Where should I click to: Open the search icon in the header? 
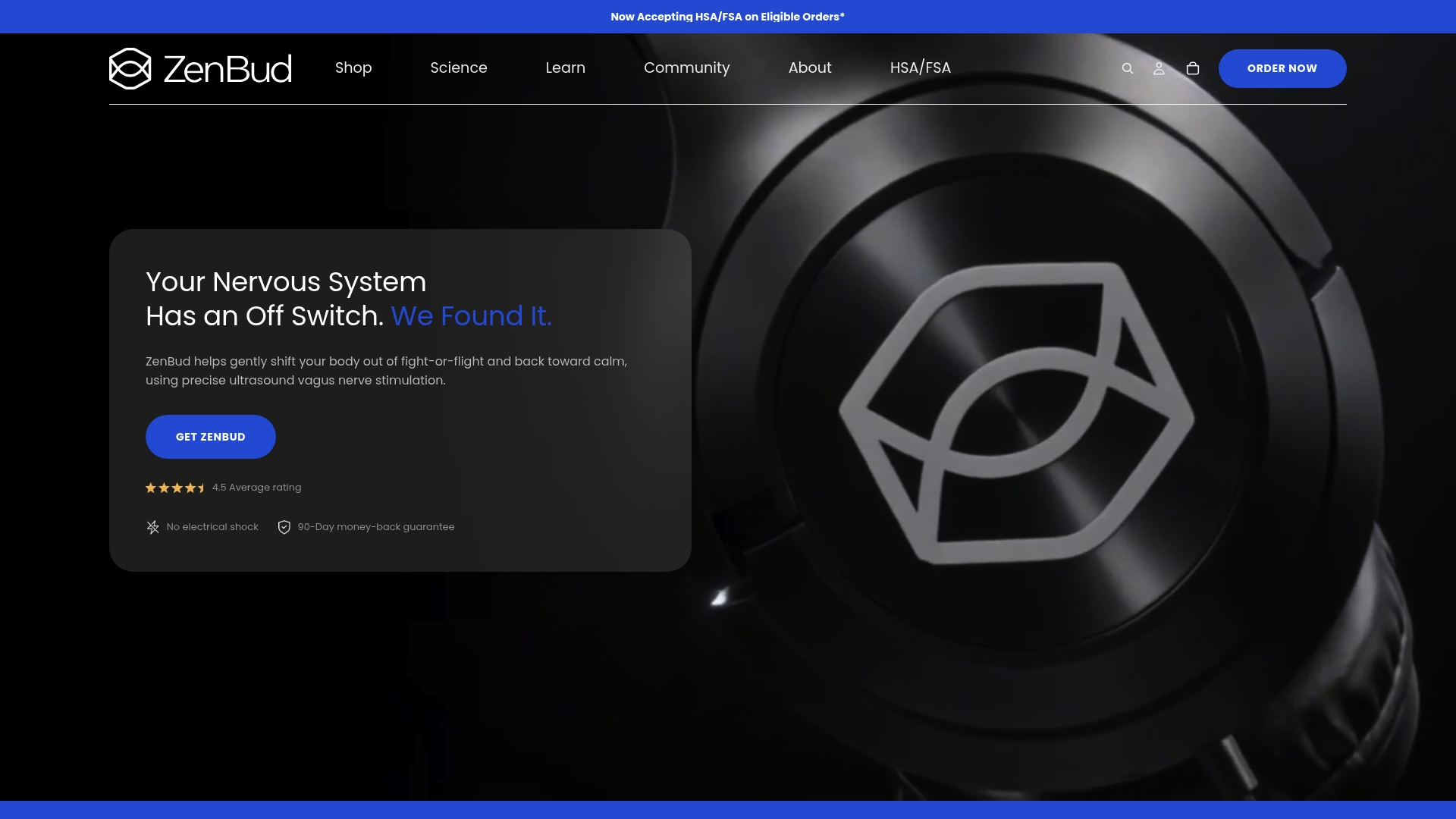tap(1128, 68)
